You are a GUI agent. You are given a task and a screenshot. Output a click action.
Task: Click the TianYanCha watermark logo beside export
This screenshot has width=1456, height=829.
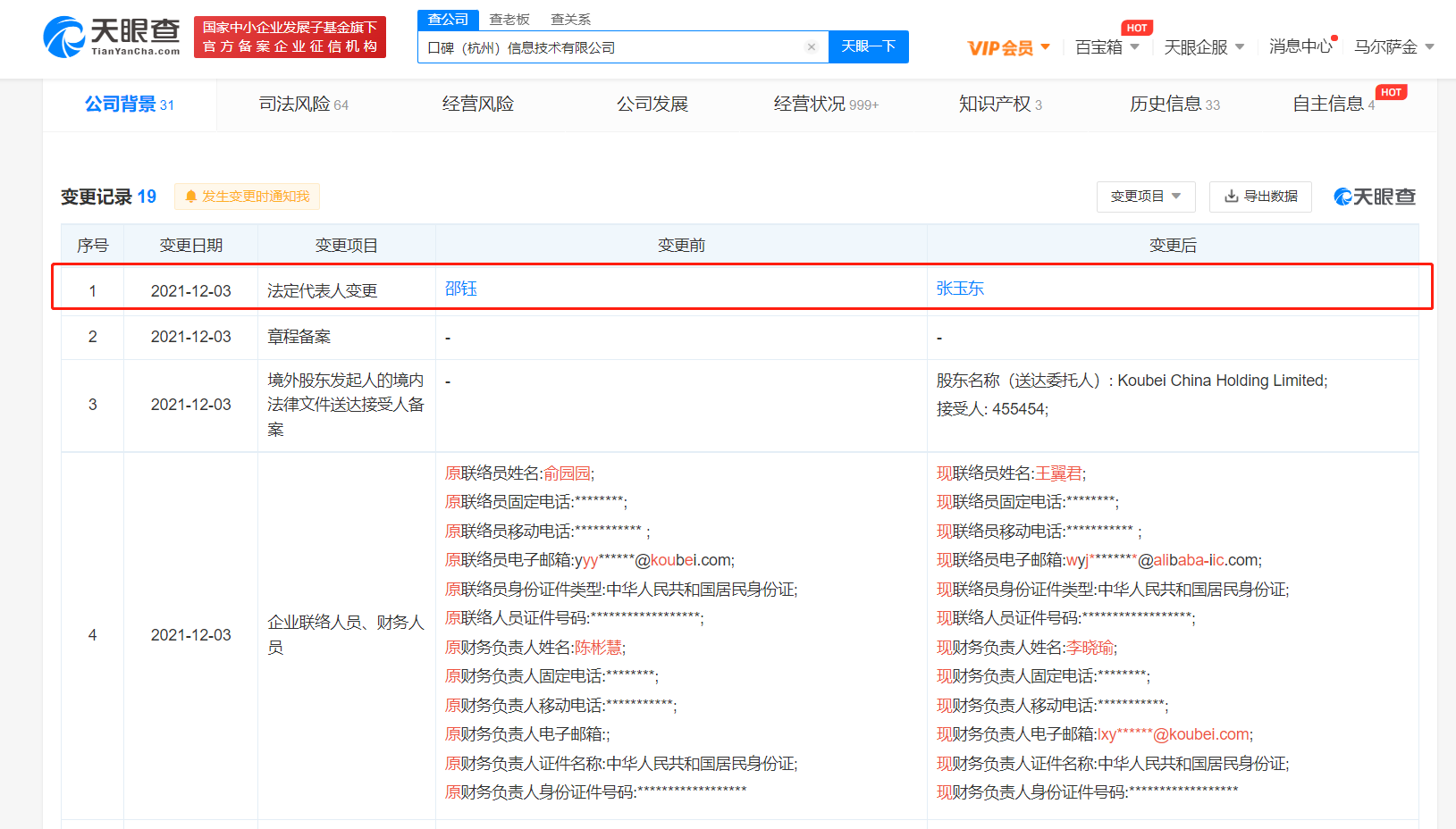point(1375,197)
